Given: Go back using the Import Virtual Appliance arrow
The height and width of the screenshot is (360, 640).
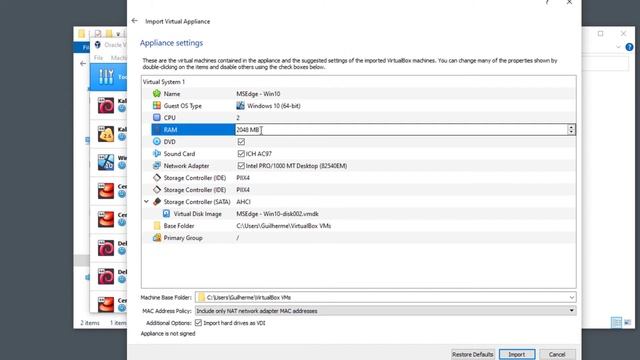Looking at the screenshot, I should [x=135, y=21].
